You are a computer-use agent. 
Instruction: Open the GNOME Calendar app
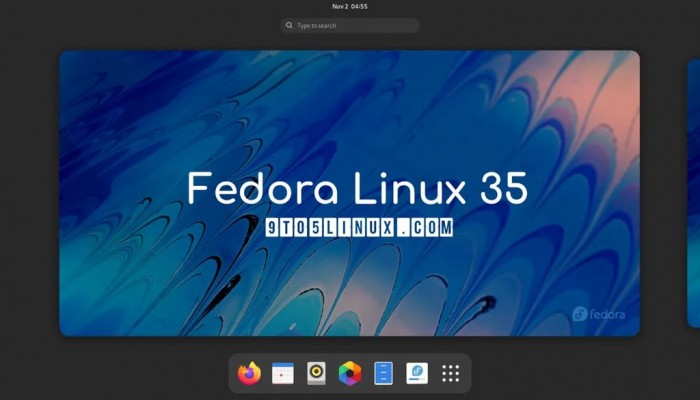coord(283,373)
